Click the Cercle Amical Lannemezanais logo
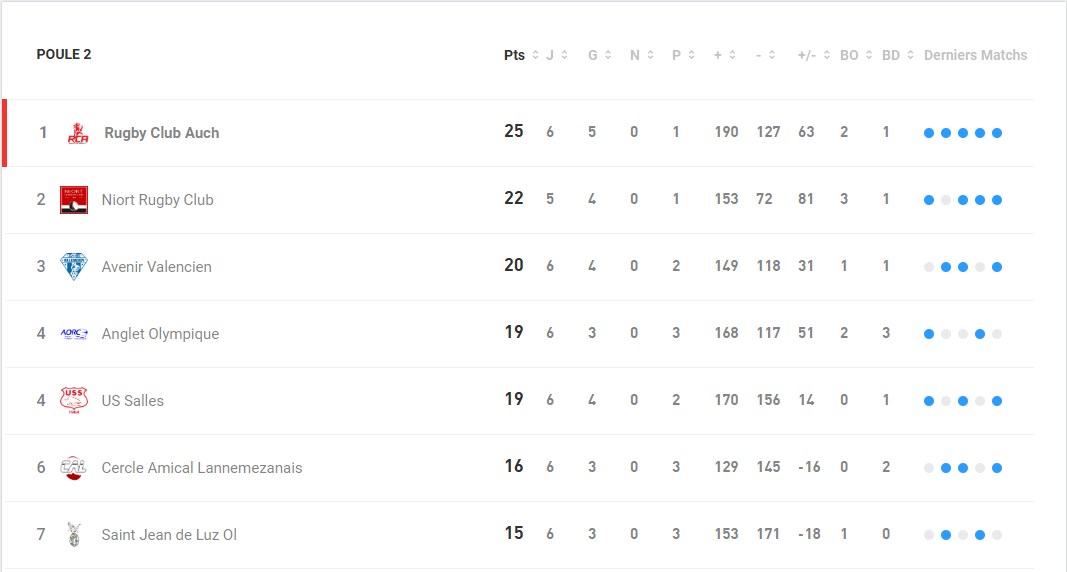The width and height of the screenshot is (1067, 572). [x=74, y=468]
